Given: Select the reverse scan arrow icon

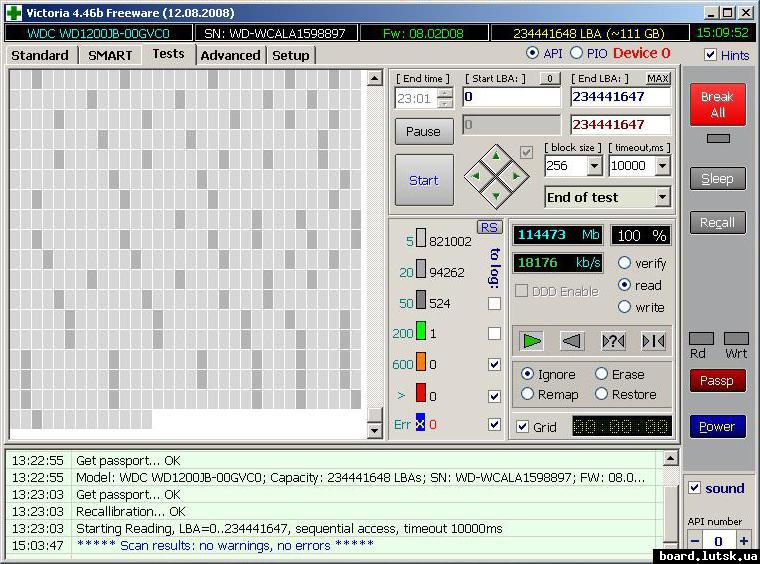Looking at the screenshot, I should point(572,341).
